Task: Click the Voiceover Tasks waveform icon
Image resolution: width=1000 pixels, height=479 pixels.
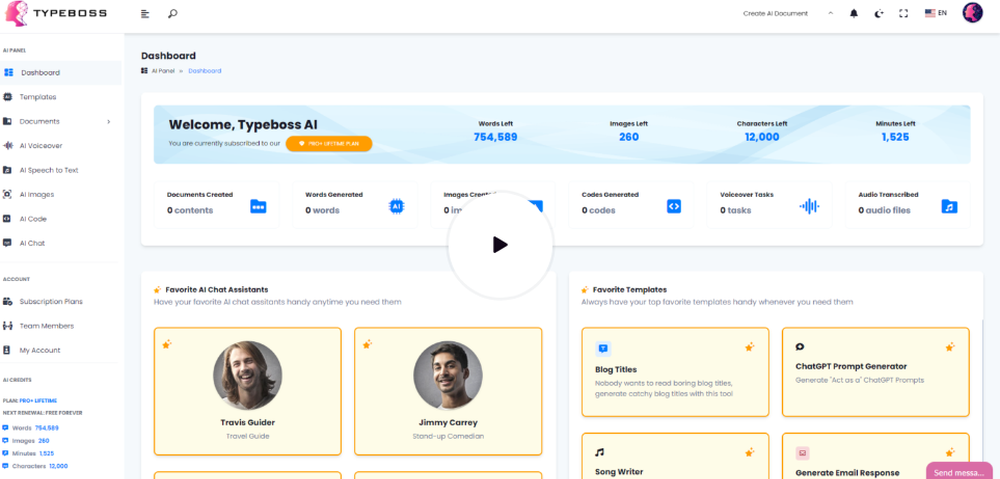Action: [809, 206]
